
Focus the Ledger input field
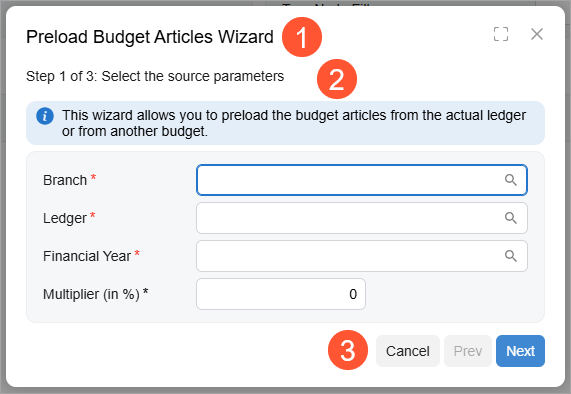(362, 218)
